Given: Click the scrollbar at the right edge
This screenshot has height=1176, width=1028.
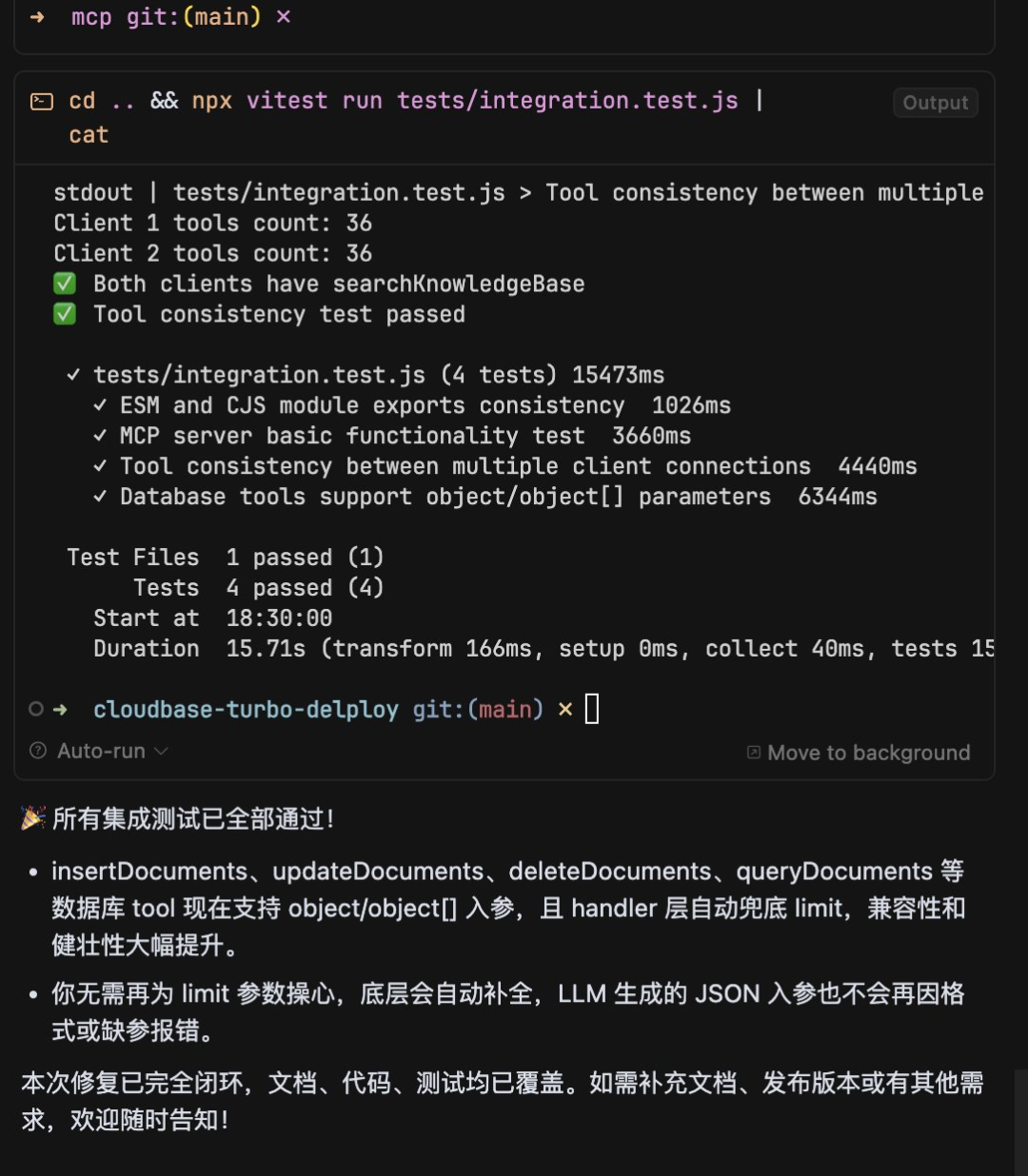Looking at the screenshot, I should [1020, 1123].
